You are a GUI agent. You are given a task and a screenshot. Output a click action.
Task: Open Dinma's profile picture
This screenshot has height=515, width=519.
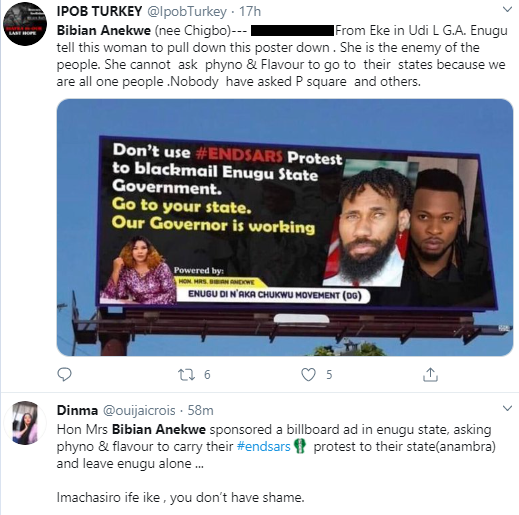click(25, 423)
